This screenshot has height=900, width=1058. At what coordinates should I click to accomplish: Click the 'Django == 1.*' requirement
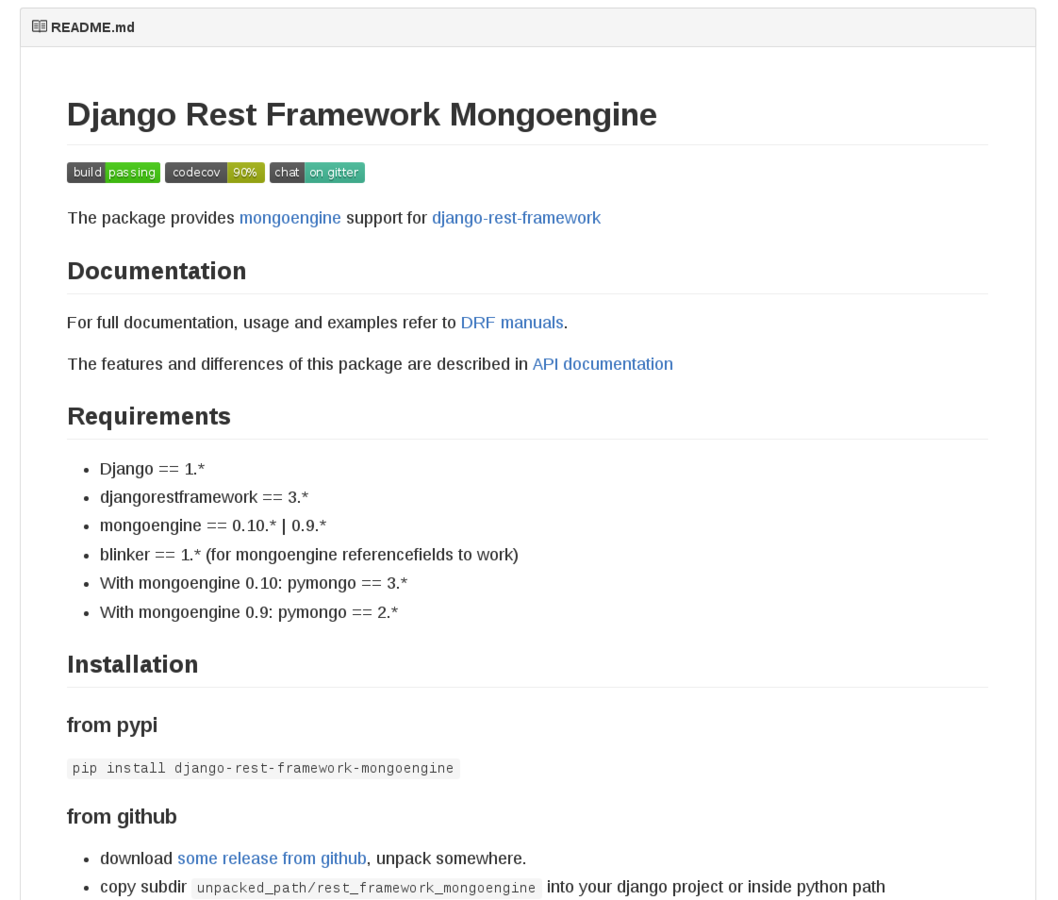pos(152,469)
